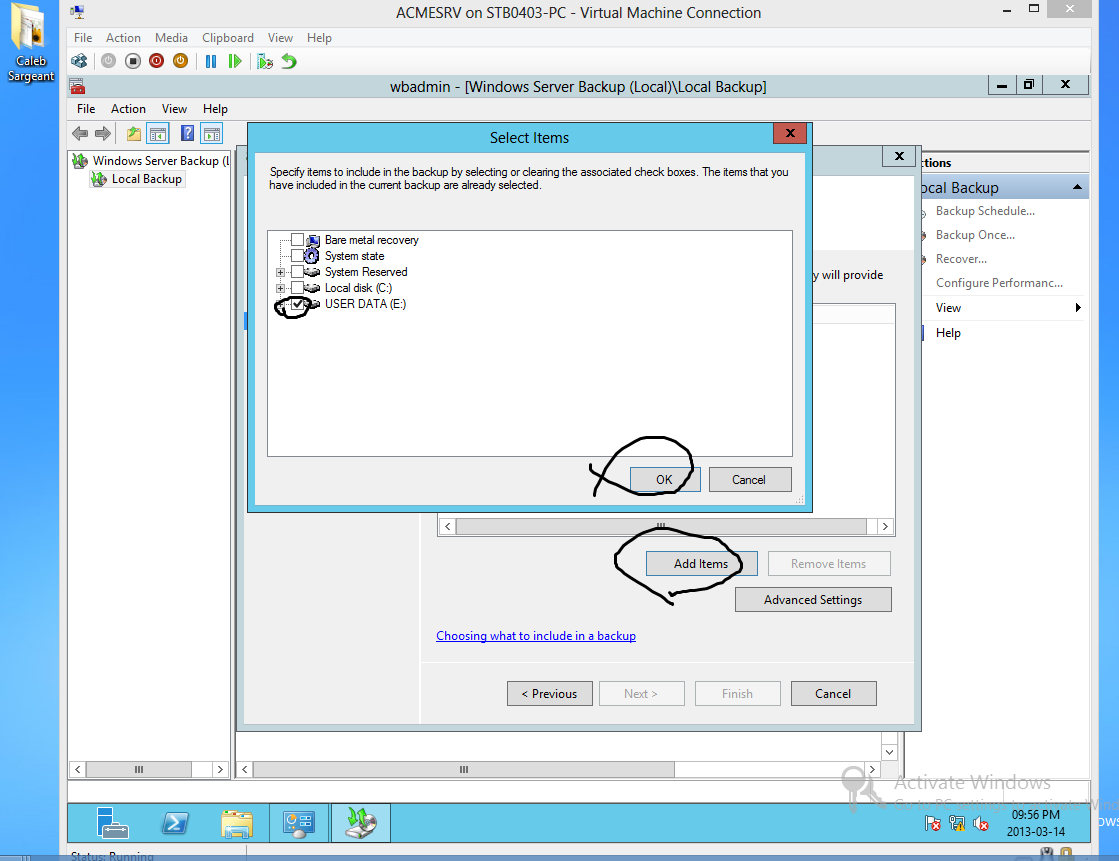Check the Local disk (C:) checkbox

(x=298, y=288)
